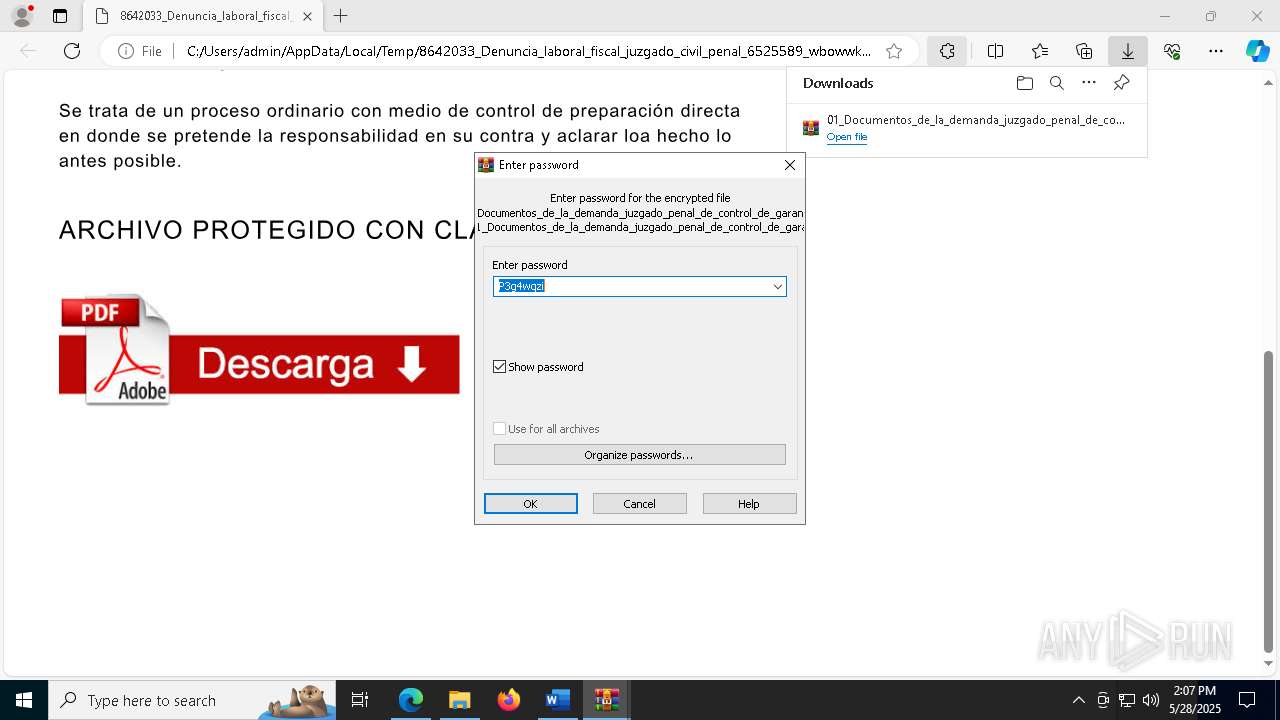
Task: Open Help in the password dialog
Action: 749,504
